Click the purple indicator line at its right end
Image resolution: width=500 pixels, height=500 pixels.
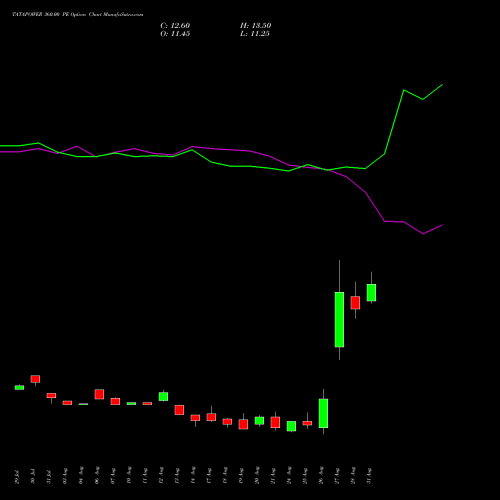[442, 225]
